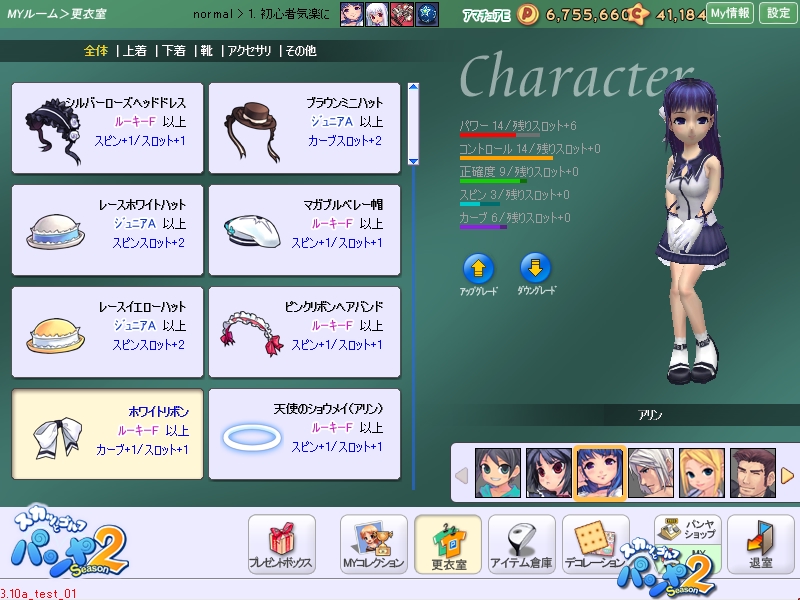Screen dimensions: 800x600
Task: Open the デコレーション screen
Action: tap(595, 544)
